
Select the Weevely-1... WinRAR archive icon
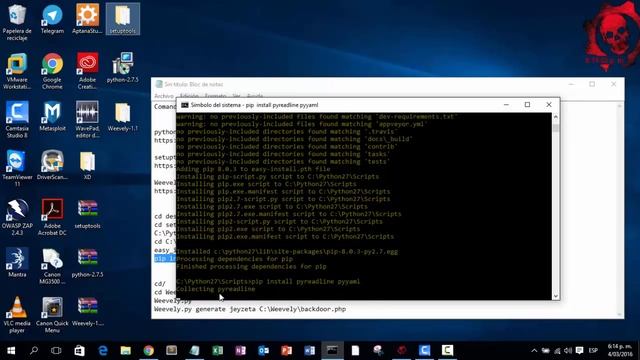pyautogui.click(x=87, y=311)
